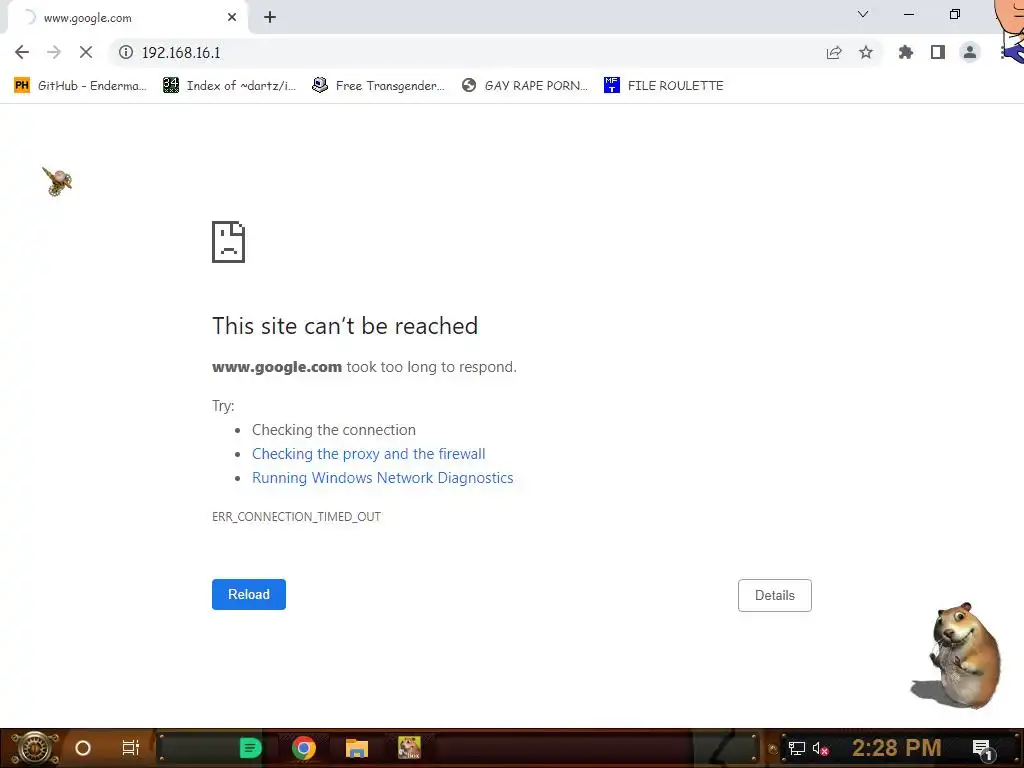Open File Explorer from taskbar
Screen dimensions: 1024x768
click(357, 748)
